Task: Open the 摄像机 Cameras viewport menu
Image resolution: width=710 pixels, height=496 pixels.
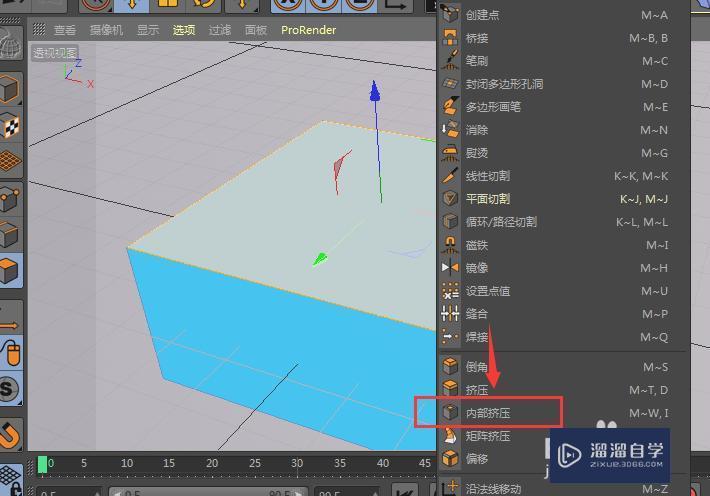Action: (x=106, y=30)
